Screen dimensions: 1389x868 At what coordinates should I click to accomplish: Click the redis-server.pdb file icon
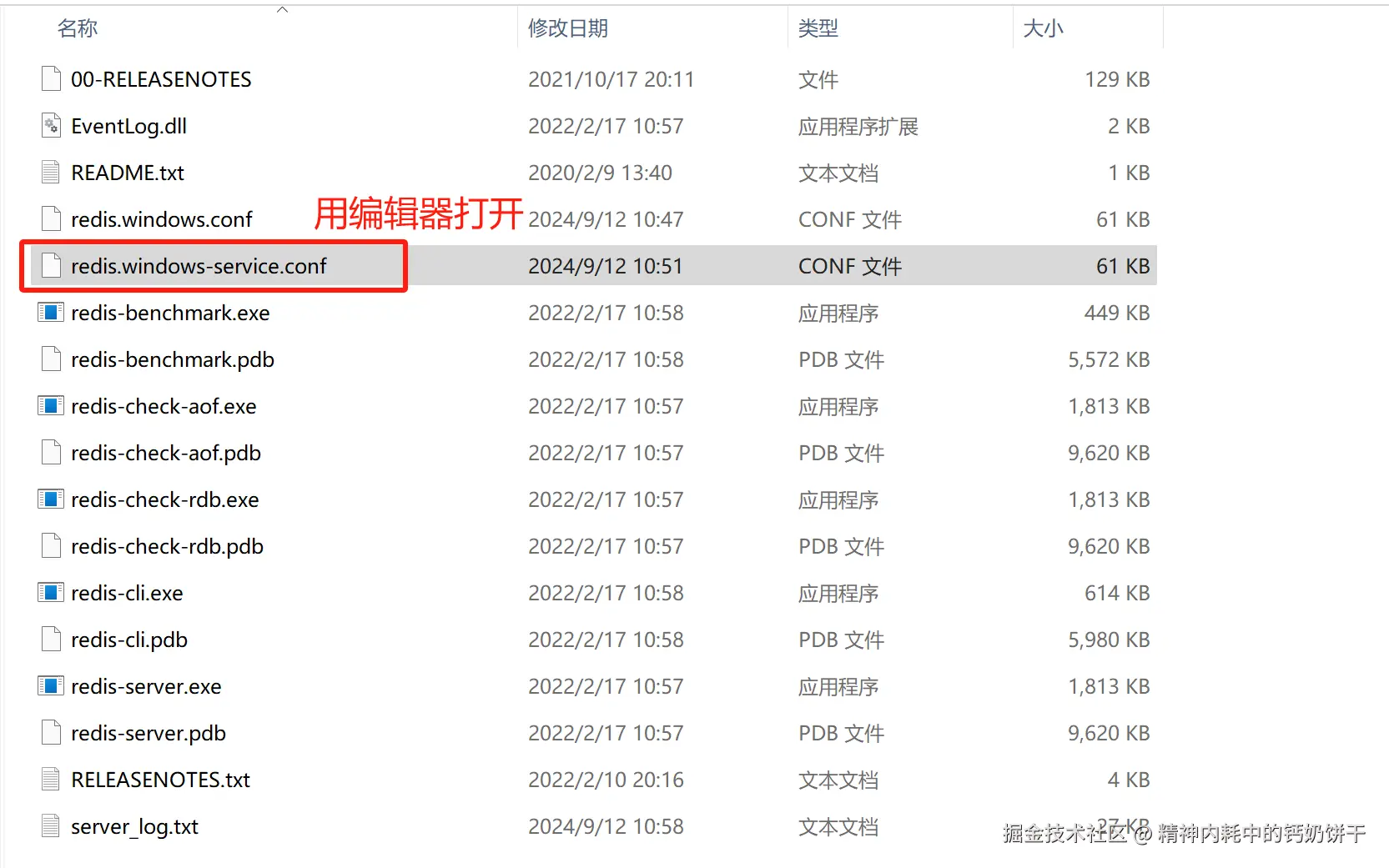(51, 733)
